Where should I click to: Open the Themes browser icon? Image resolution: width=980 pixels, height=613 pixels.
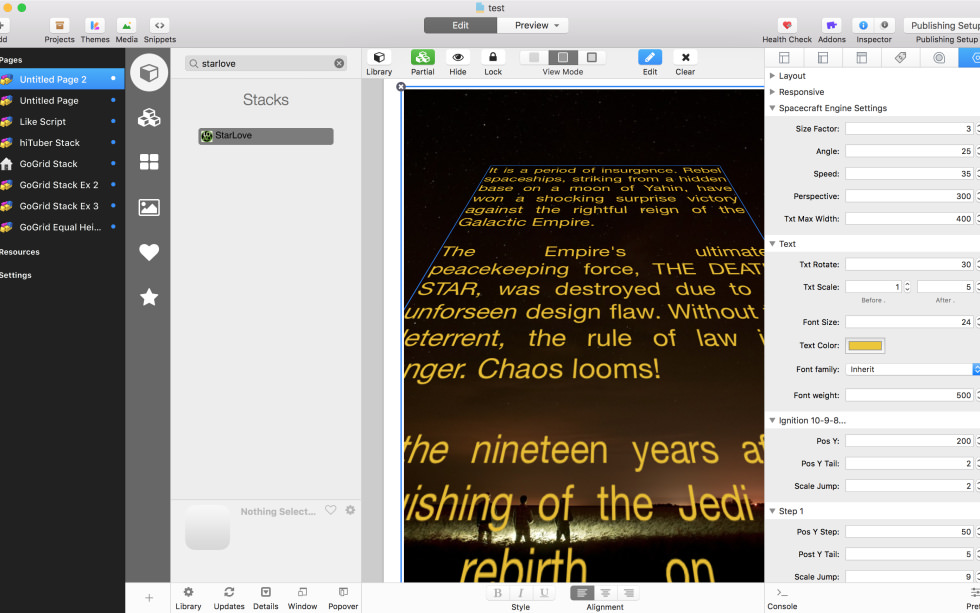[x=94, y=26]
